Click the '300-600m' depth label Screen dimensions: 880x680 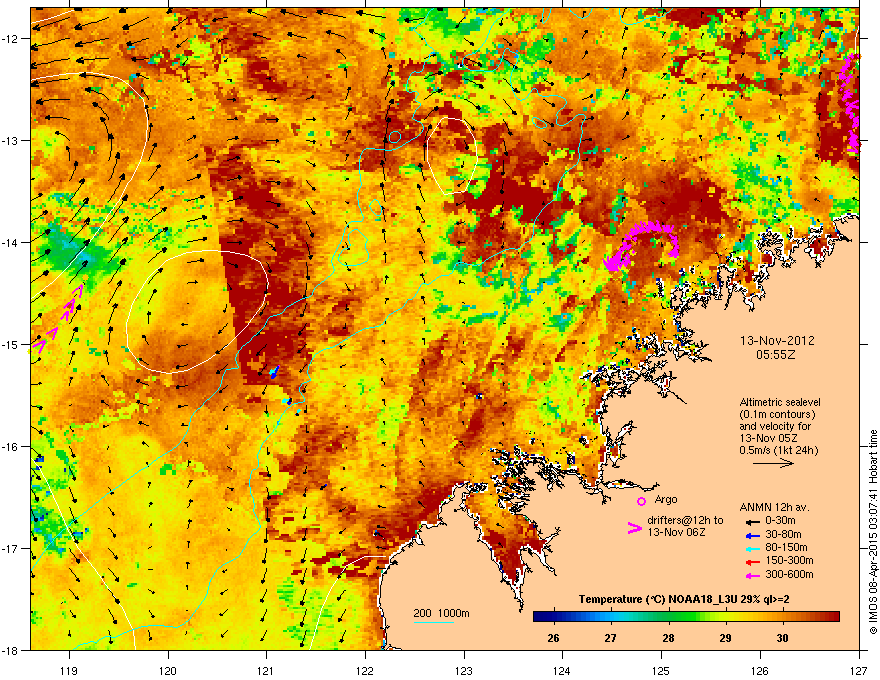[x=789, y=575]
